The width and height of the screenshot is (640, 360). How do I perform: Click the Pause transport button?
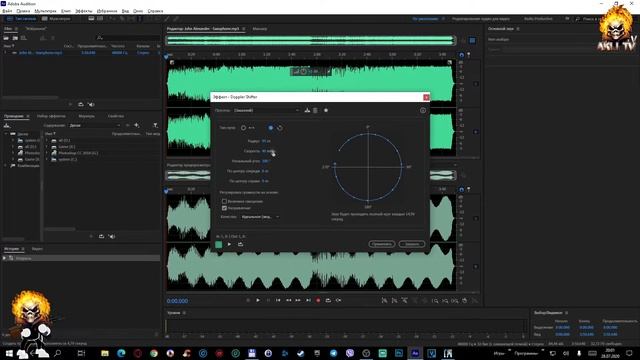pyautogui.click(x=268, y=300)
